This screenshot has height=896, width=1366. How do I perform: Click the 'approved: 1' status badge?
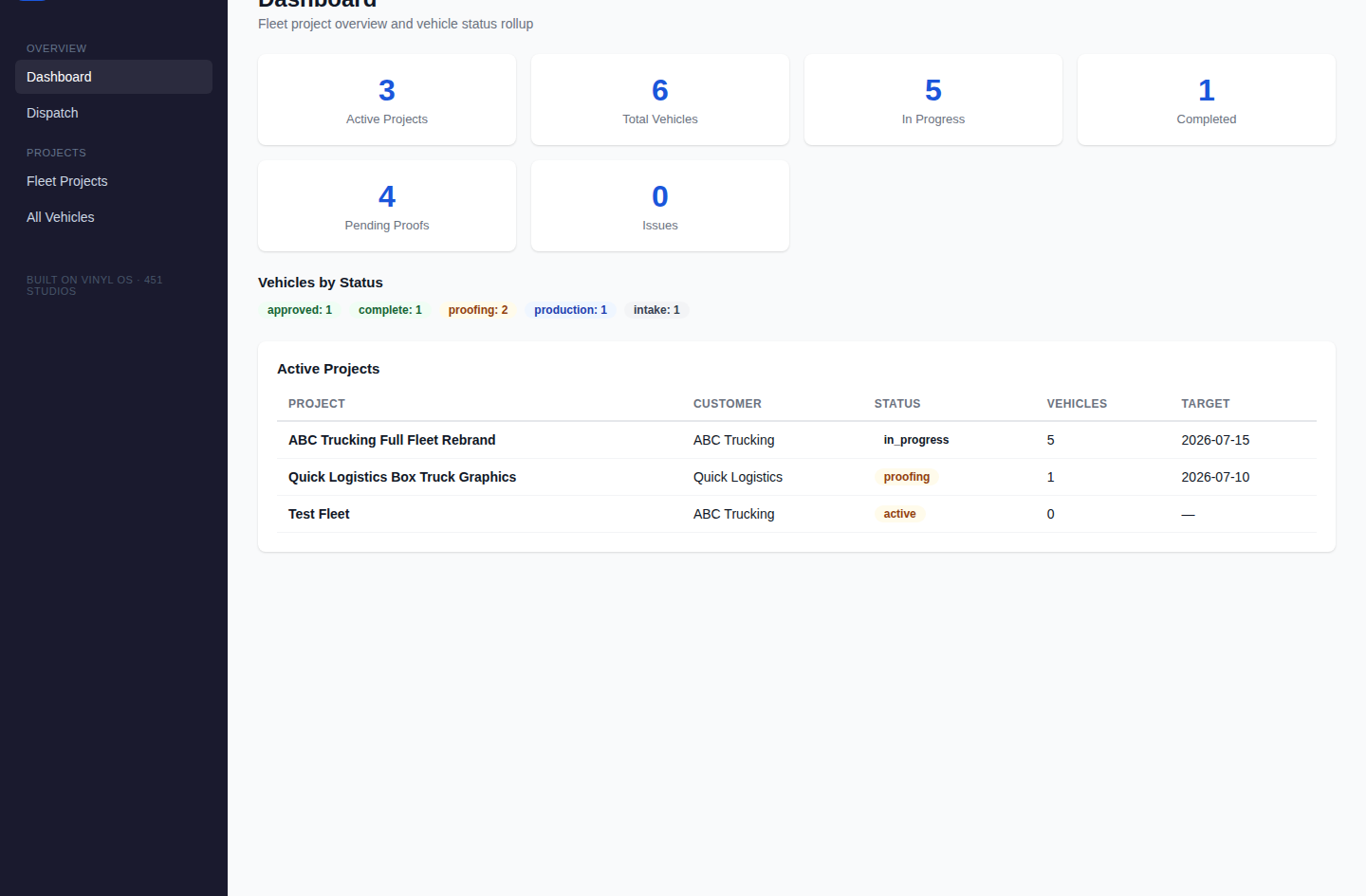pyautogui.click(x=300, y=310)
